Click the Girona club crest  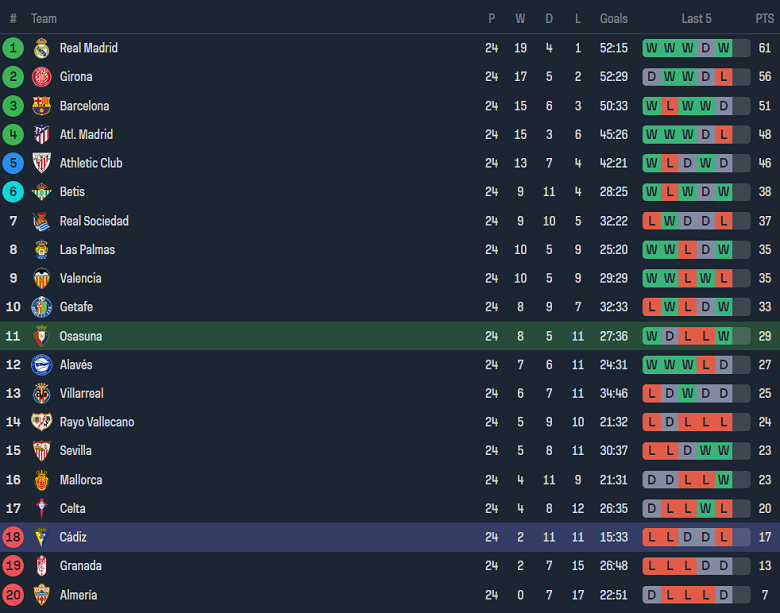pyautogui.click(x=41, y=77)
